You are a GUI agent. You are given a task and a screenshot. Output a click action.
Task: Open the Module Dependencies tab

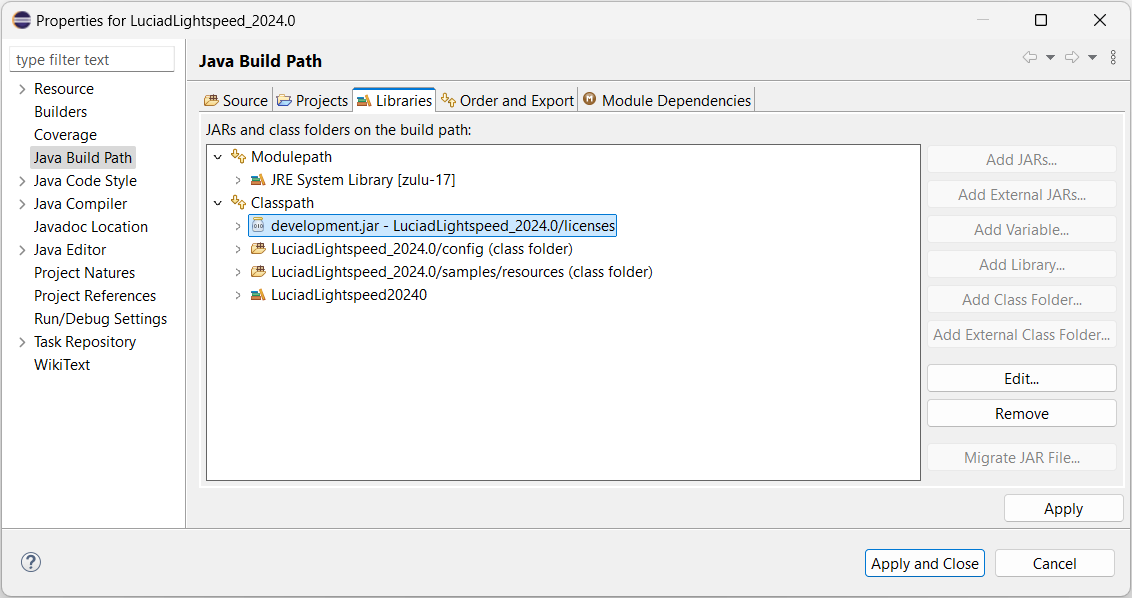(667, 100)
